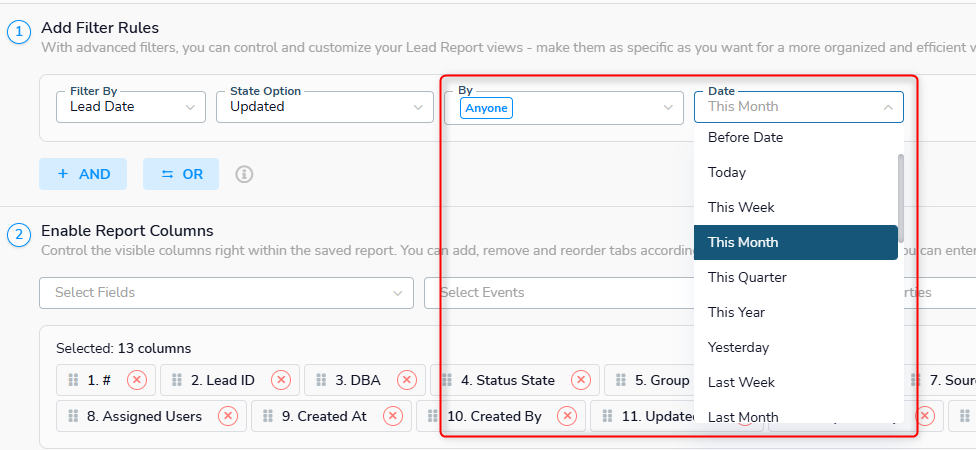976x450 pixels.
Task: Click the 'Enable Report Columns' heading
Action: [127, 231]
